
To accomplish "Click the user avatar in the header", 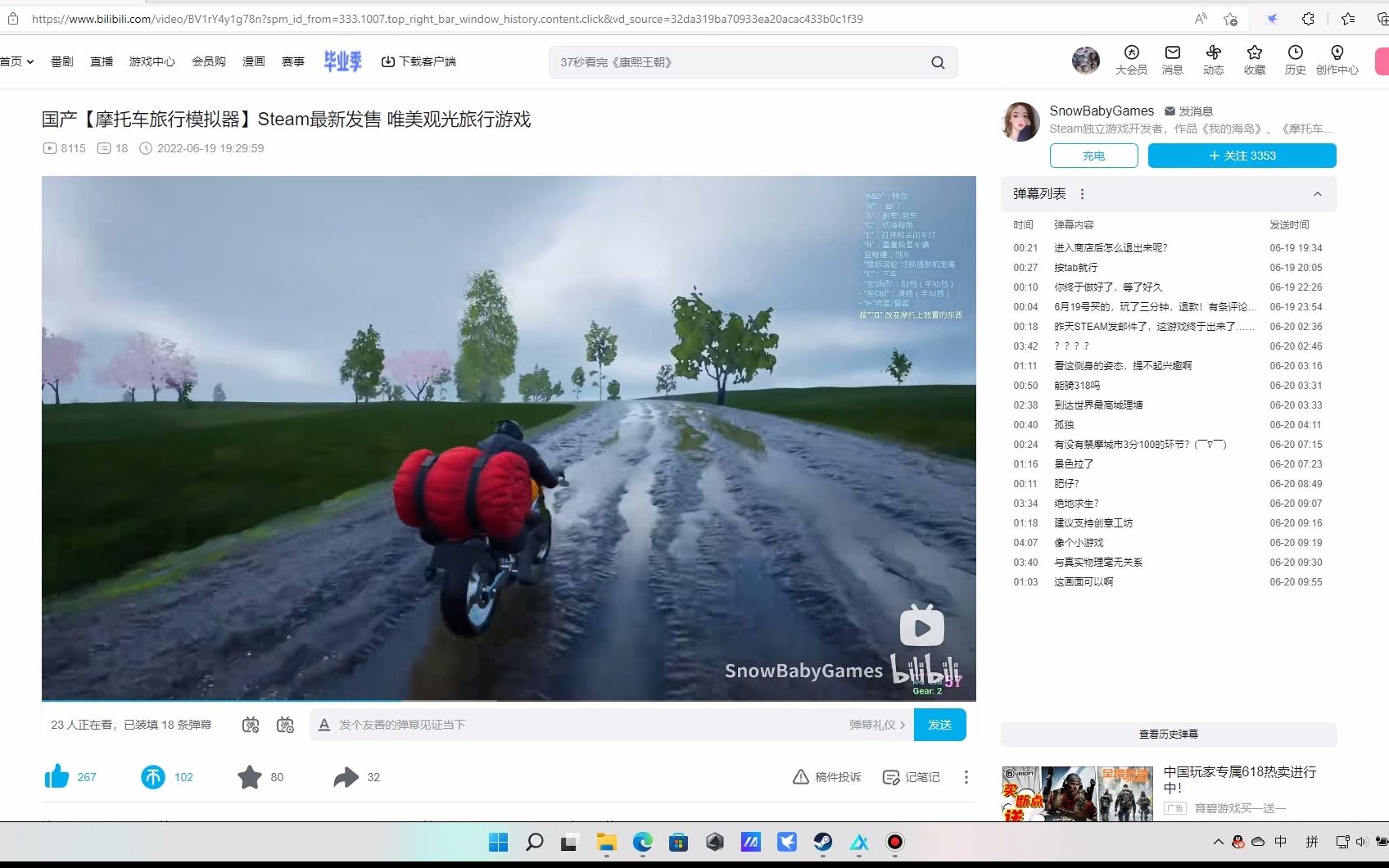I will click(x=1086, y=61).
